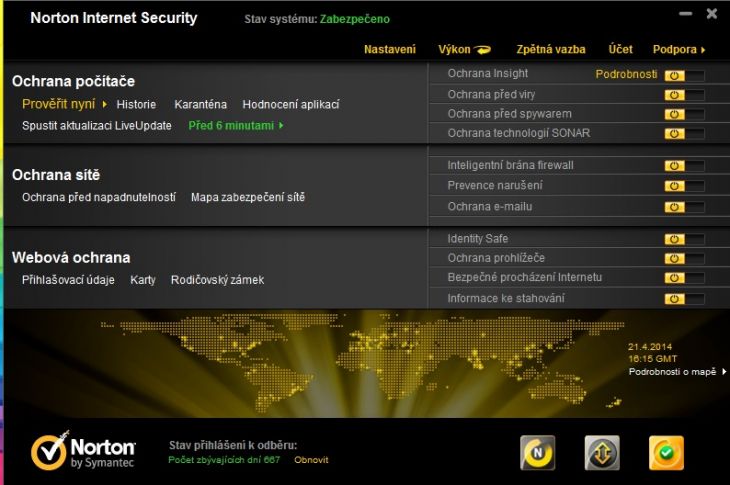
Task: Click Podrobnosti link for Ochrana Insight
Action: coord(626,74)
